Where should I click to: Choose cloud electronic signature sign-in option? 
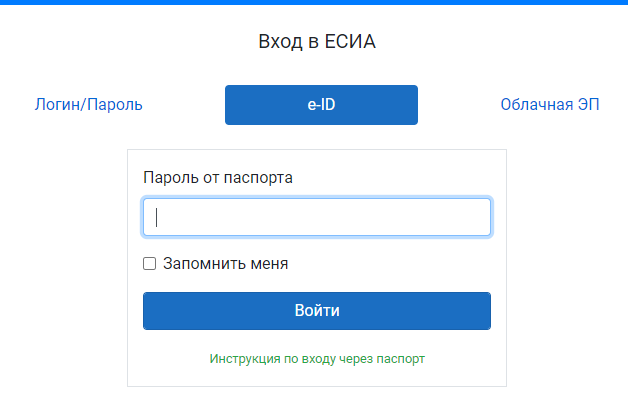pos(550,105)
